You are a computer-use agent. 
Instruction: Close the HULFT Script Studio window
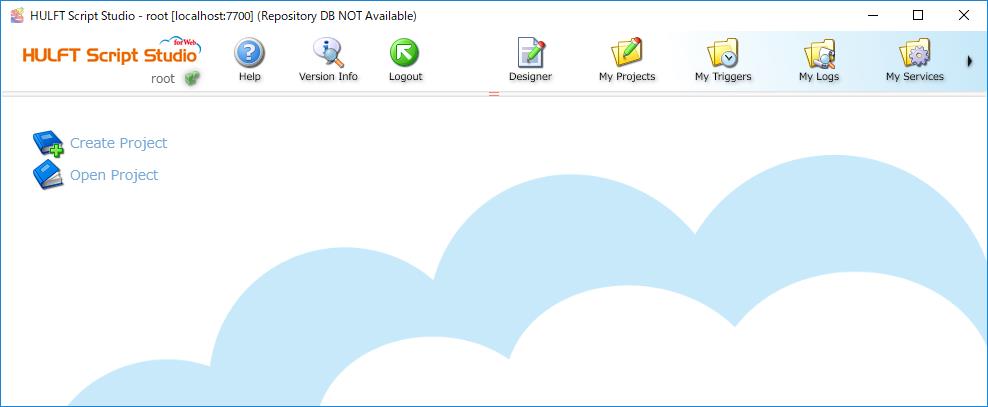click(964, 16)
